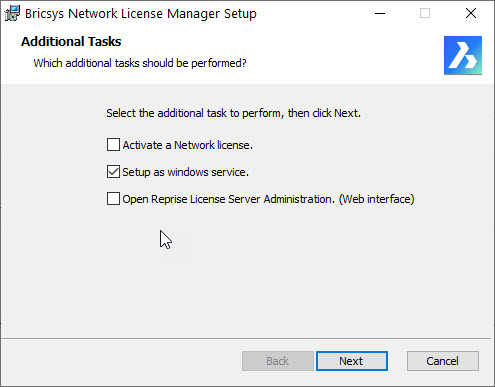
Task: Uncheck Setup as windows service checkbox
Action: [x=113, y=172]
